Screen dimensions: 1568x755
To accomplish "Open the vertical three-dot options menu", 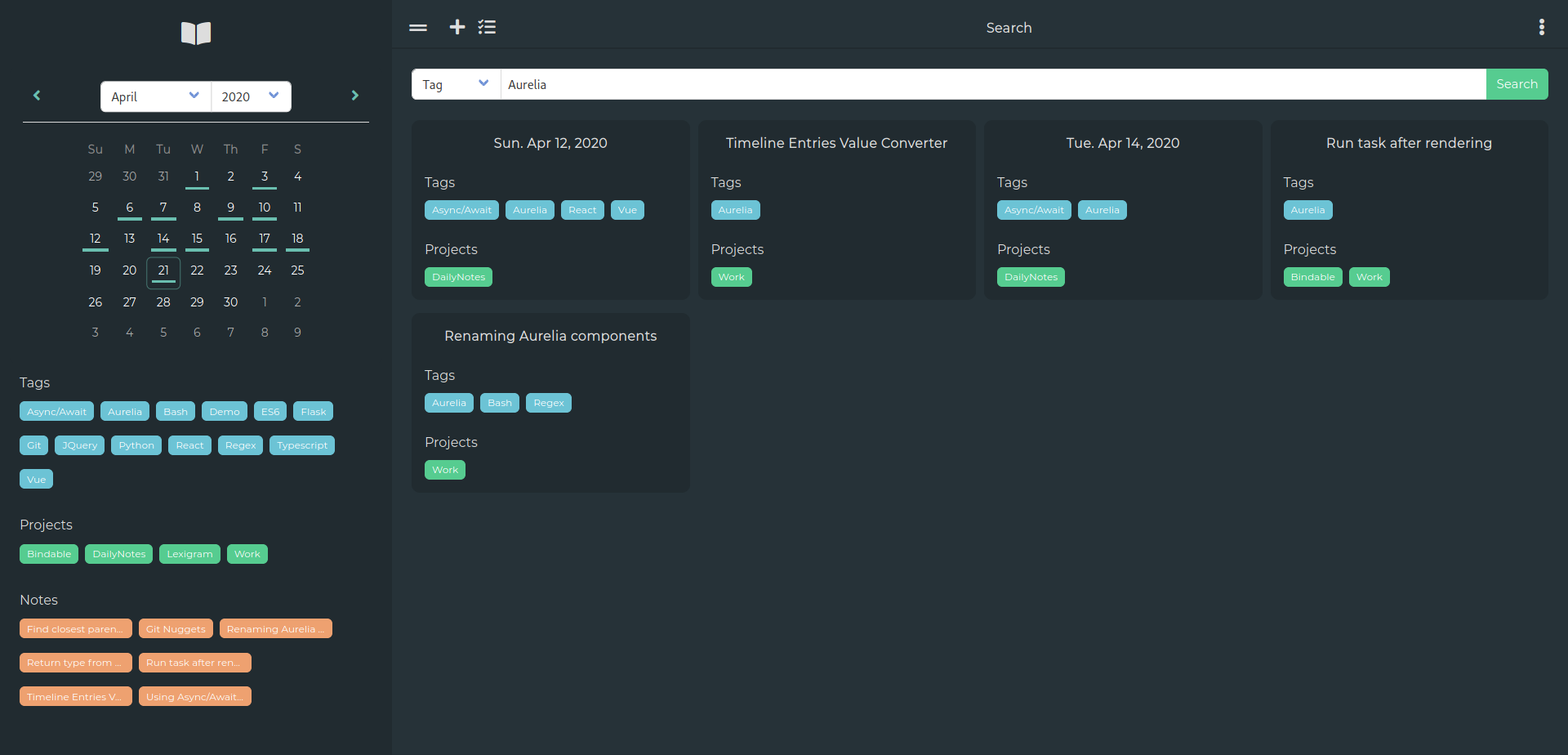I will pyautogui.click(x=1542, y=27).
